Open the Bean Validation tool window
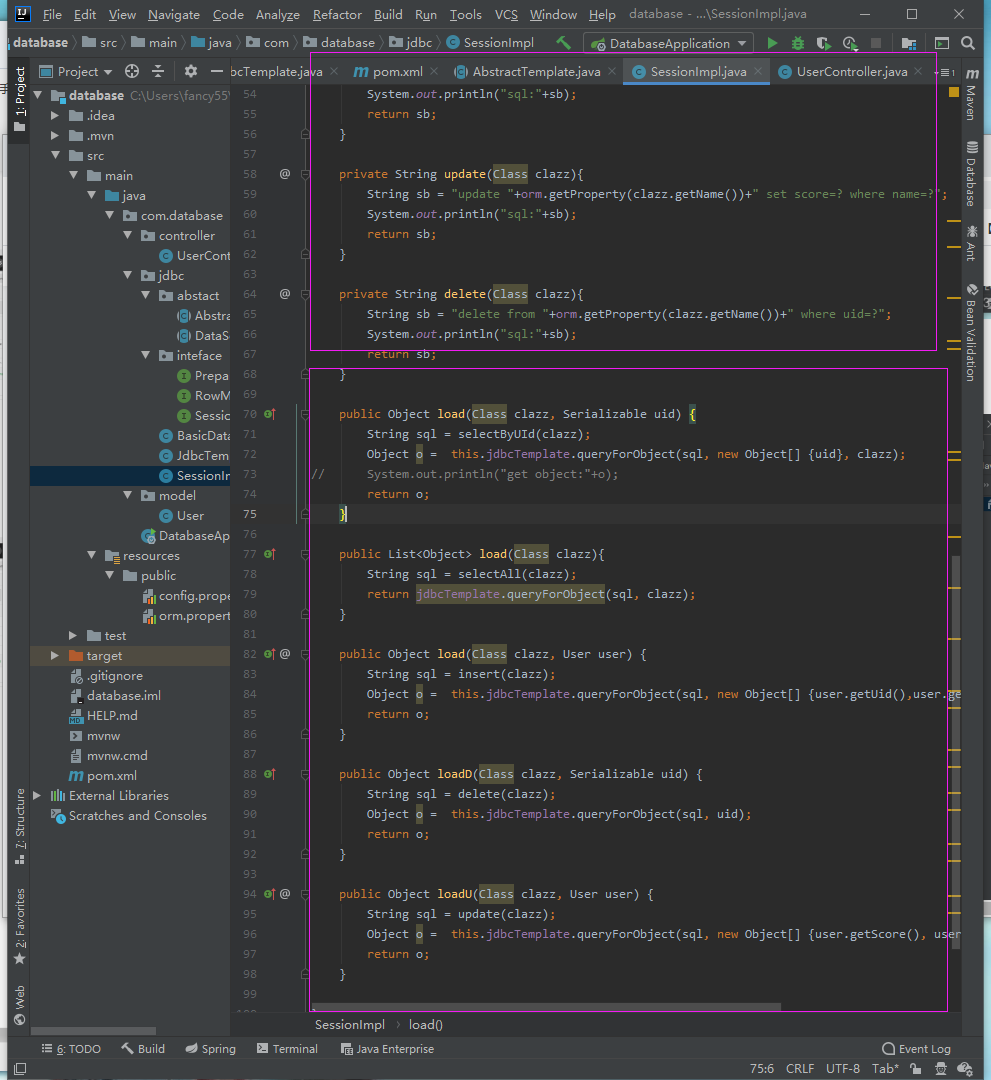 pos(971,332)
